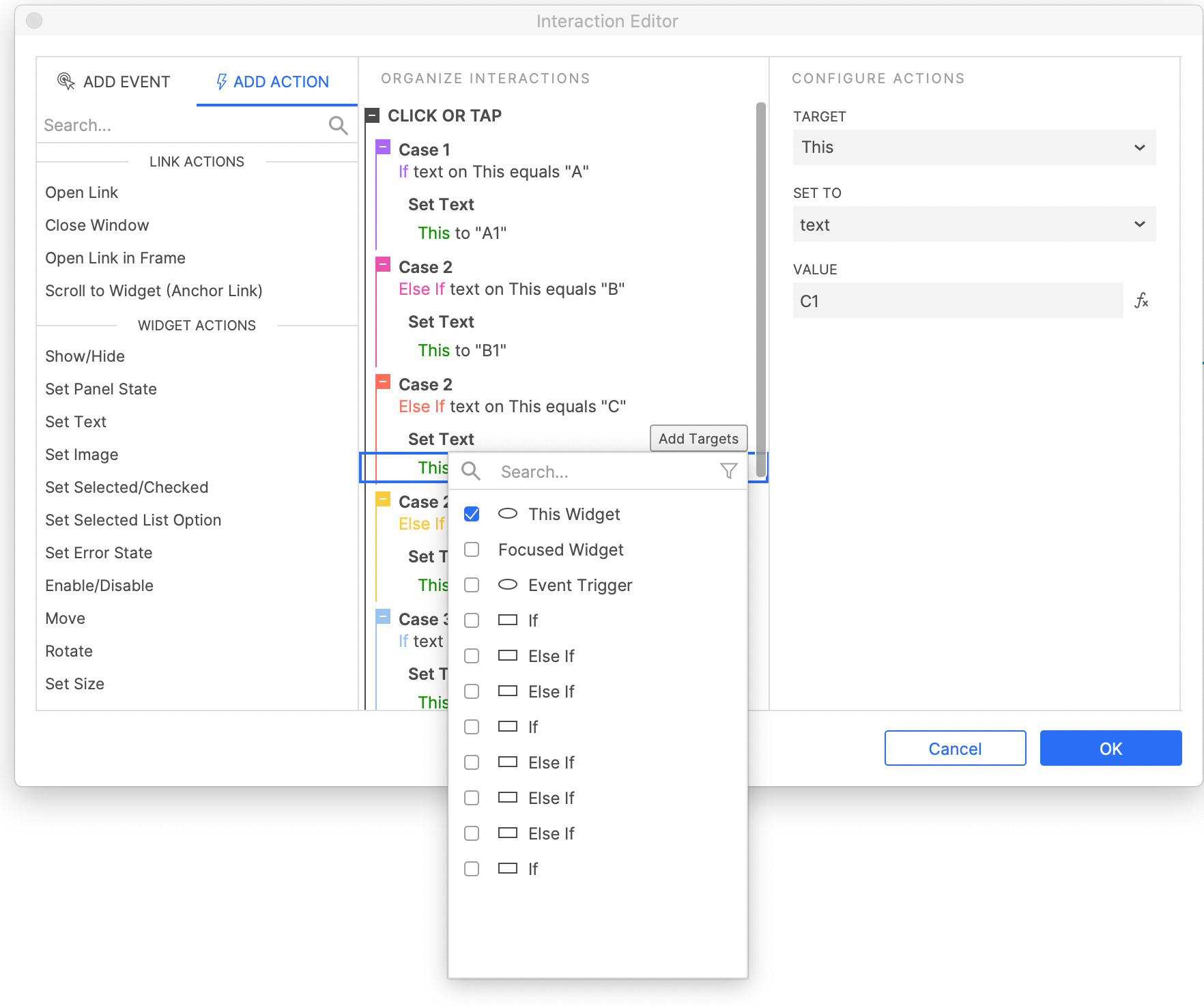Select the Add Action tab
This screenshot has width=1204, height=1006.
point(273,82)
